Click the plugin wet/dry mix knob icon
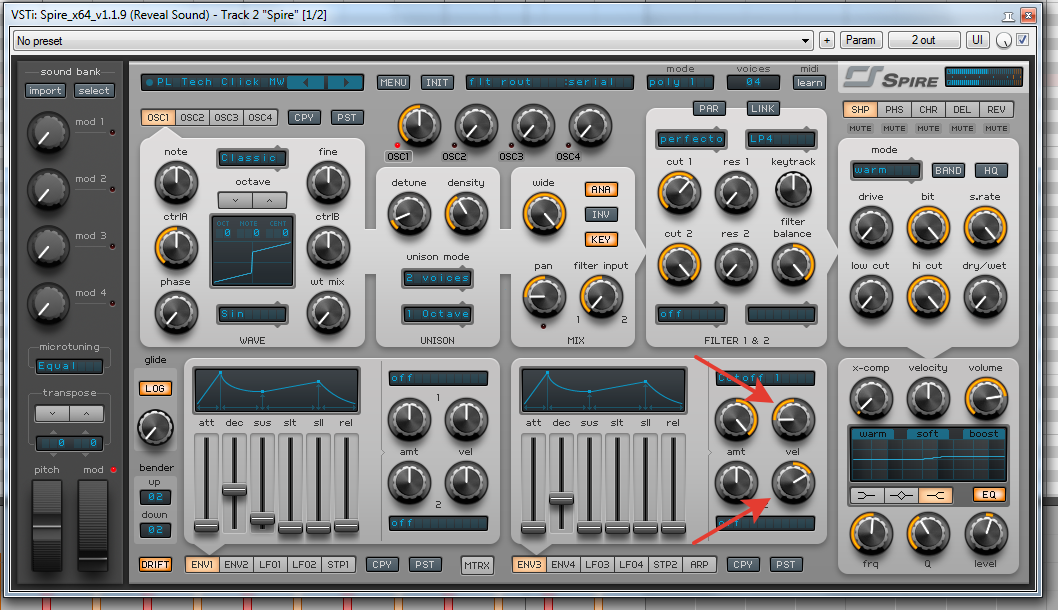1058x610 pixels. click(x=1004, y=40)
